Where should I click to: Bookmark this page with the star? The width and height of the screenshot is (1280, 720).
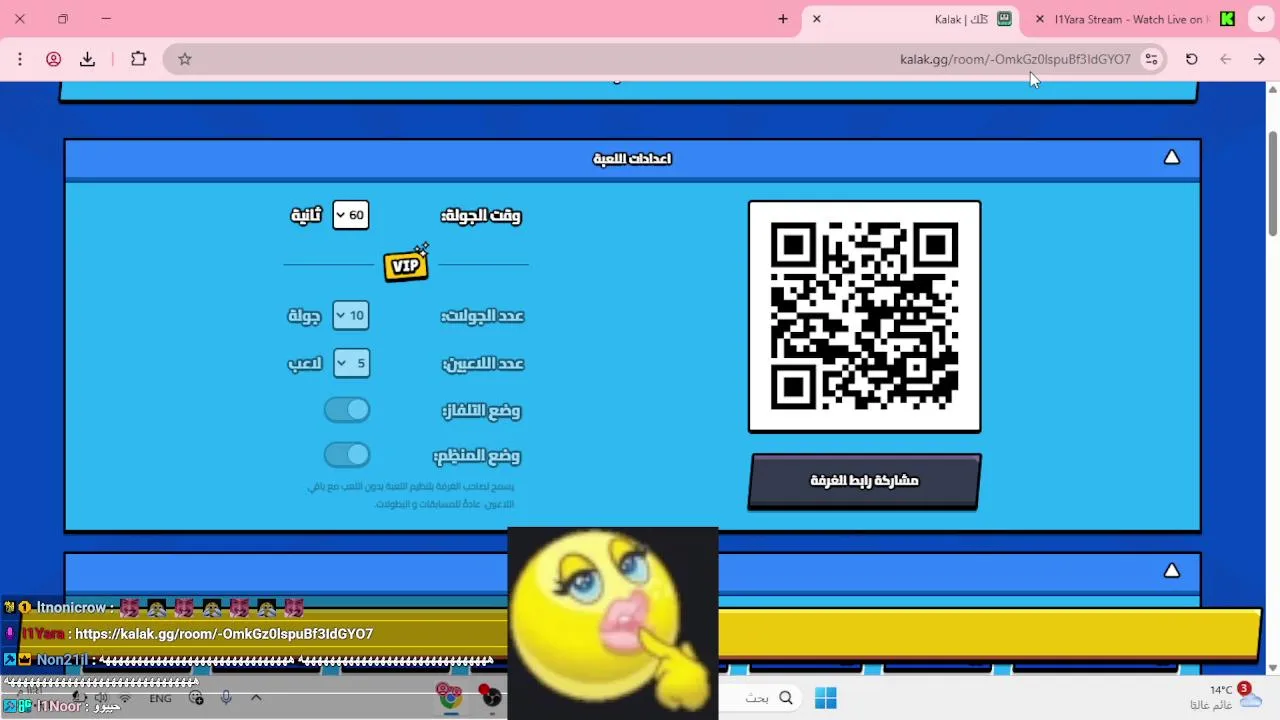click(x=185, y=59)
